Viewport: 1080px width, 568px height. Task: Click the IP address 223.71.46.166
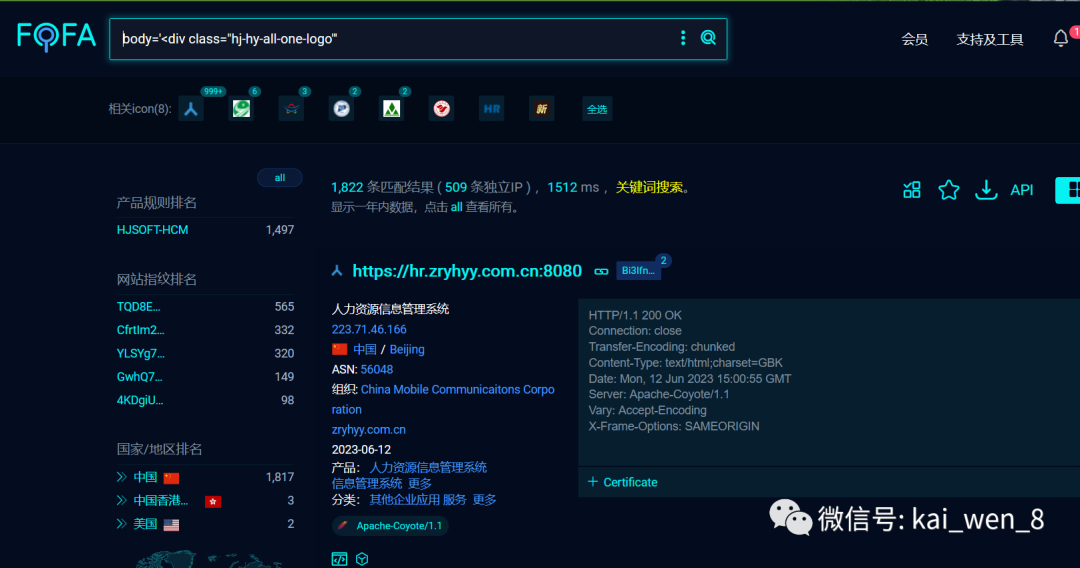369,329
